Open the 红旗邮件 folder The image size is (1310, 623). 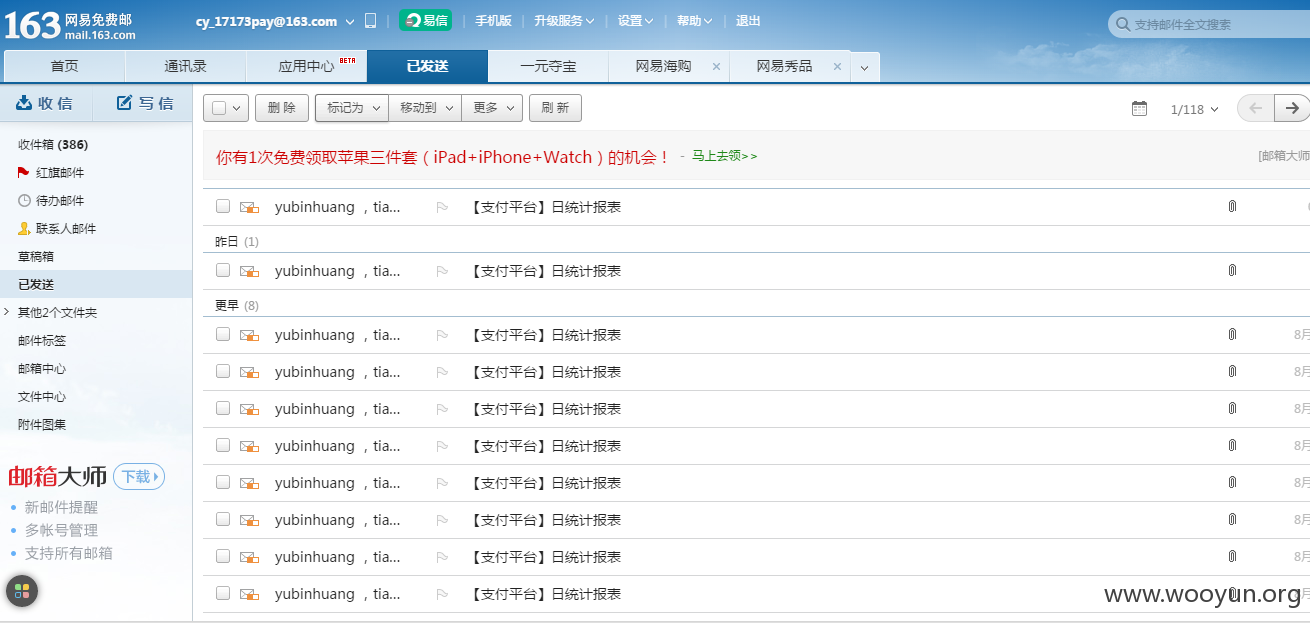[x=60, y=173]
